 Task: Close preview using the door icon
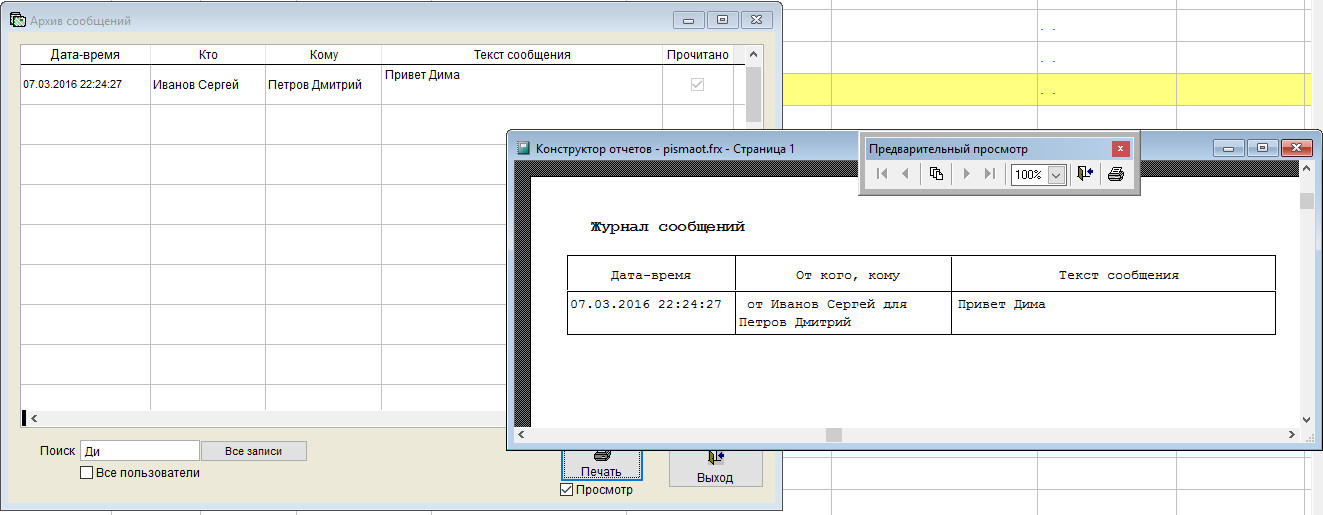[x=1085, y=174]
